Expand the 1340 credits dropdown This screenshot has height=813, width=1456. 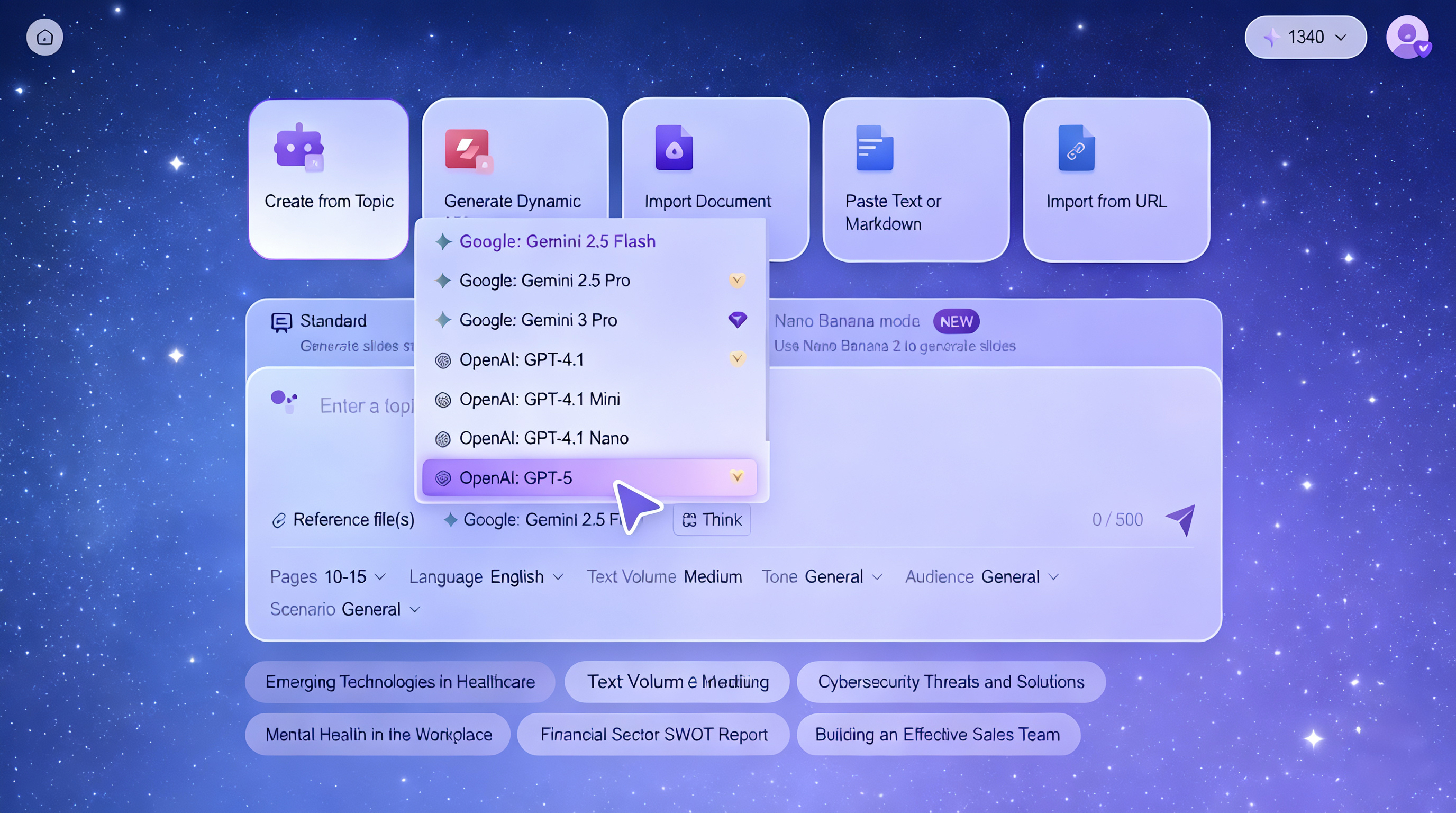(x=1305, y=37)
